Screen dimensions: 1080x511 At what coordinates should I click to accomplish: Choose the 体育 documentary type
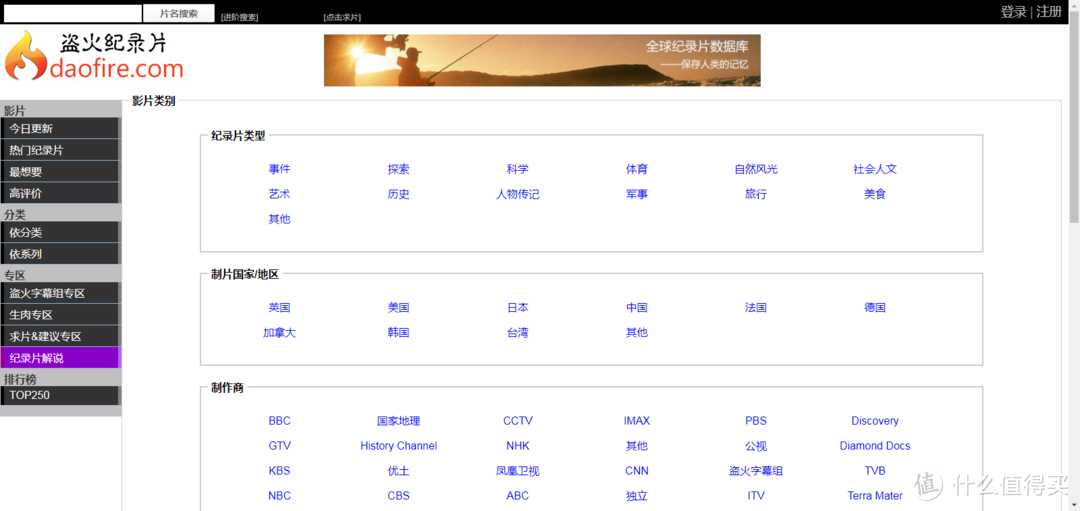tap(637, 169)
